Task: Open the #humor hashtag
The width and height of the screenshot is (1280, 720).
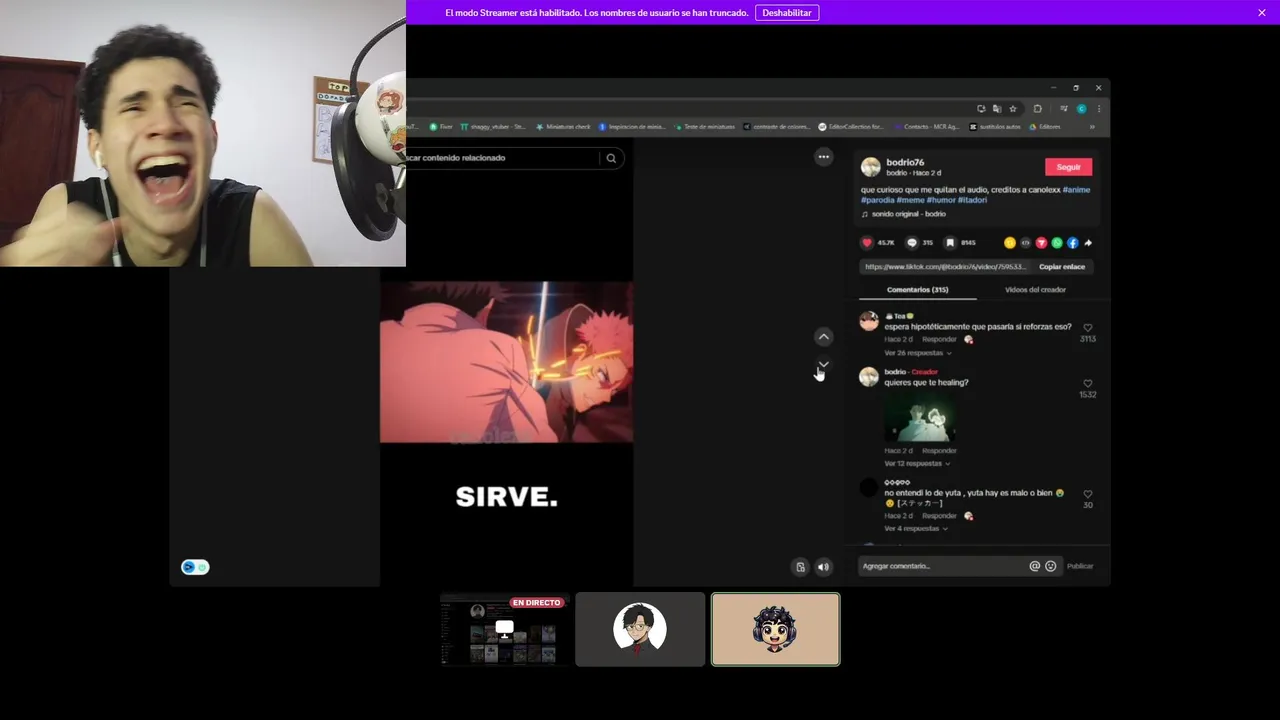Action: pyautogui.click(x=941, y=201)
